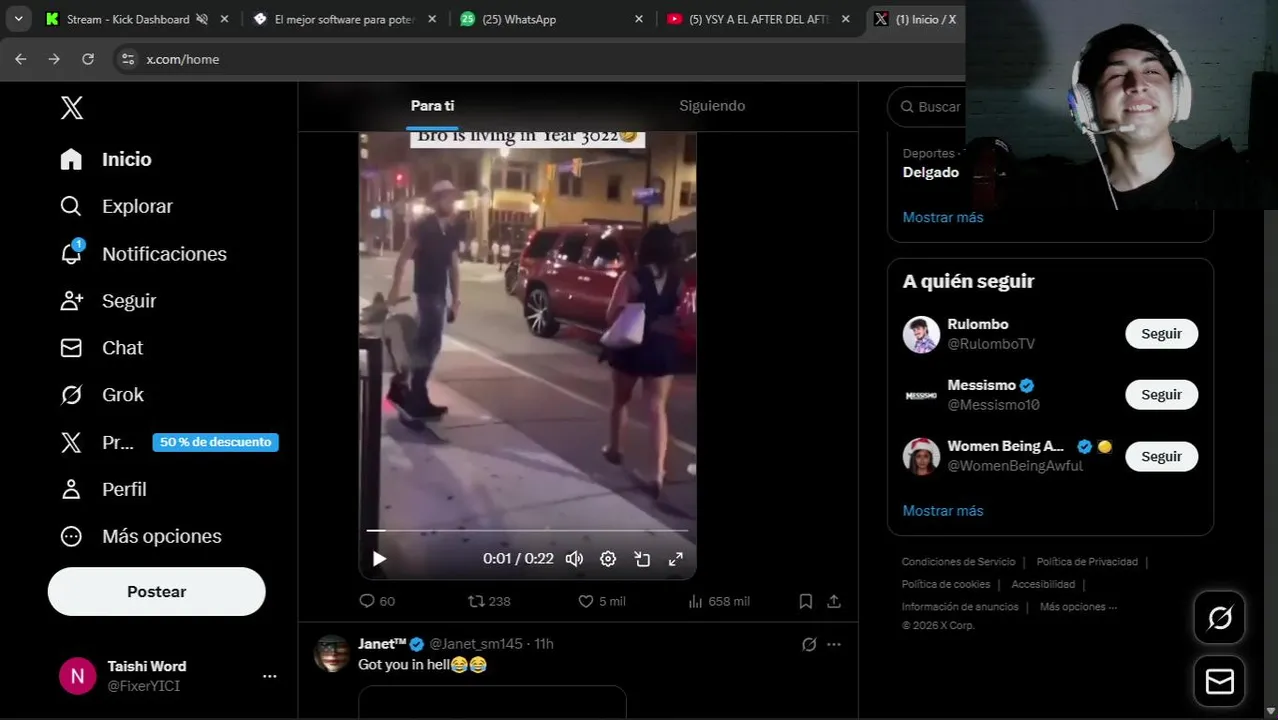Open account menu dots beside Taishi Word
The height and width of the screenshot is (720, 1278).
[x=269, y=676]
